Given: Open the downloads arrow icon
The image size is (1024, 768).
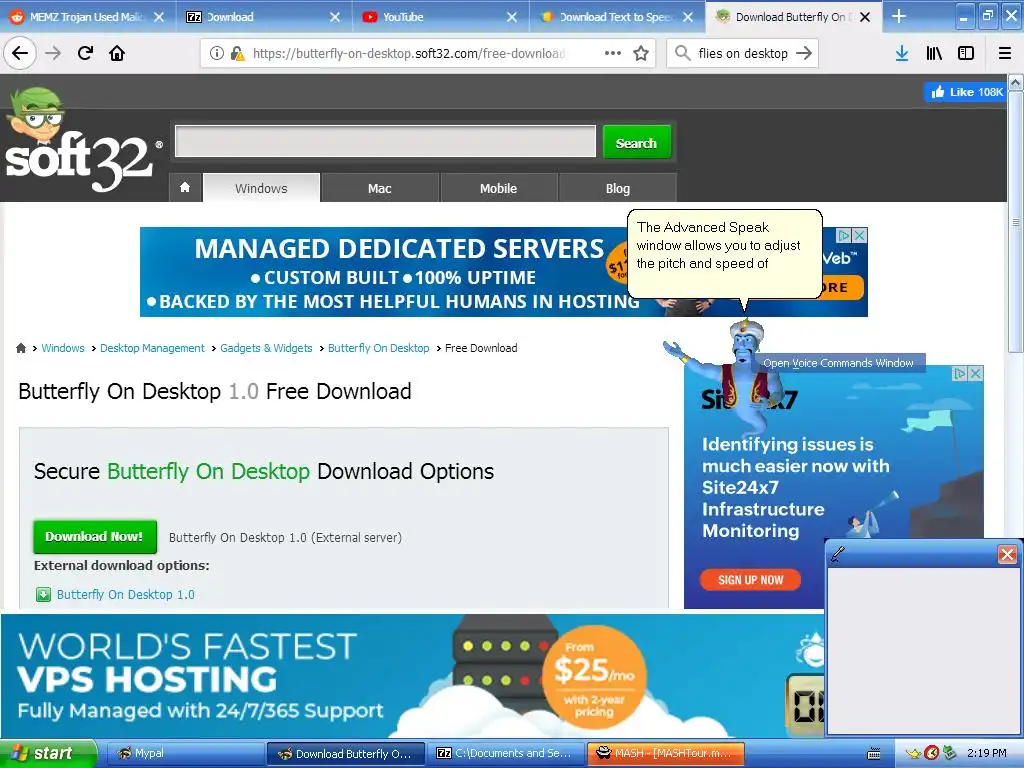Looking at the screenshot, I should (x=902, y=53).
